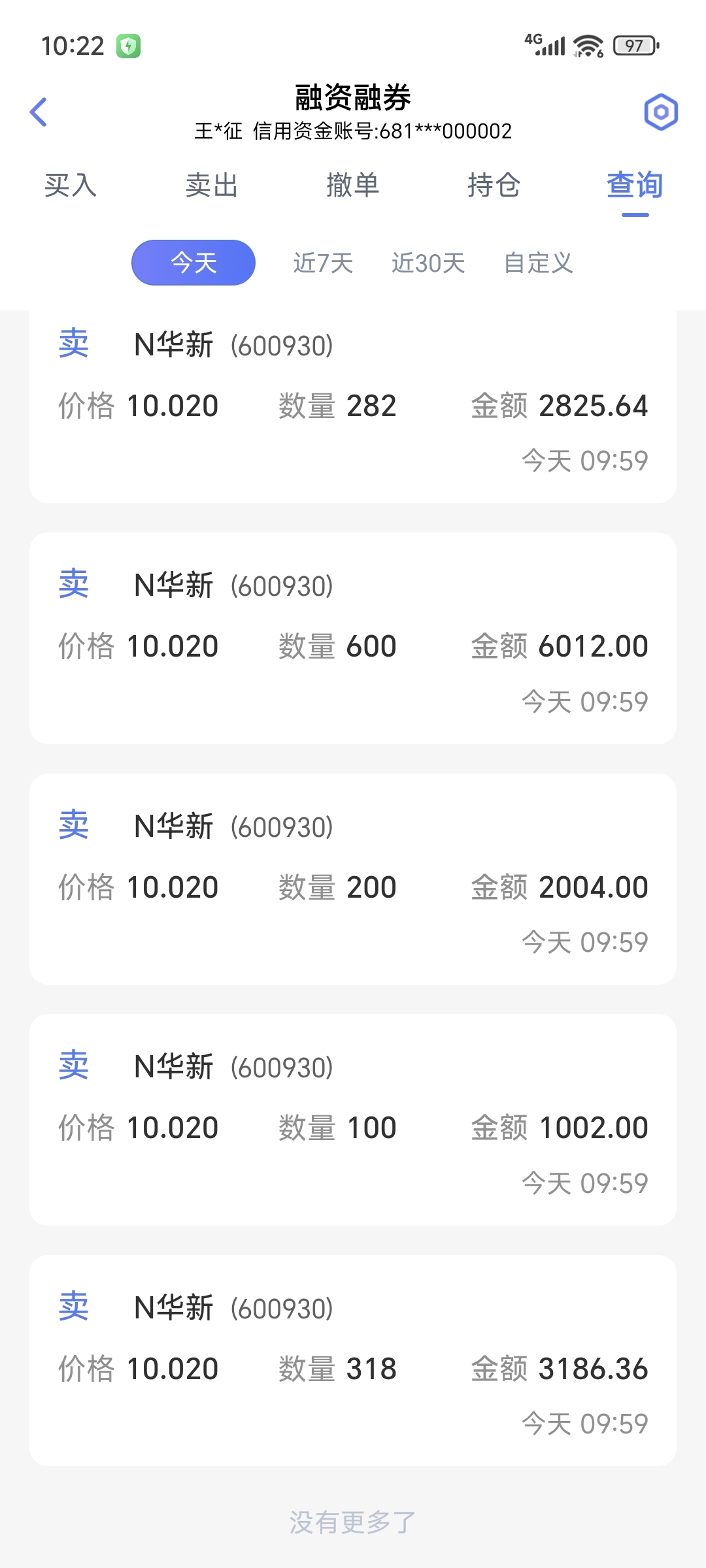
Task: Select the 今天 date filter
Action: [193, 263]
